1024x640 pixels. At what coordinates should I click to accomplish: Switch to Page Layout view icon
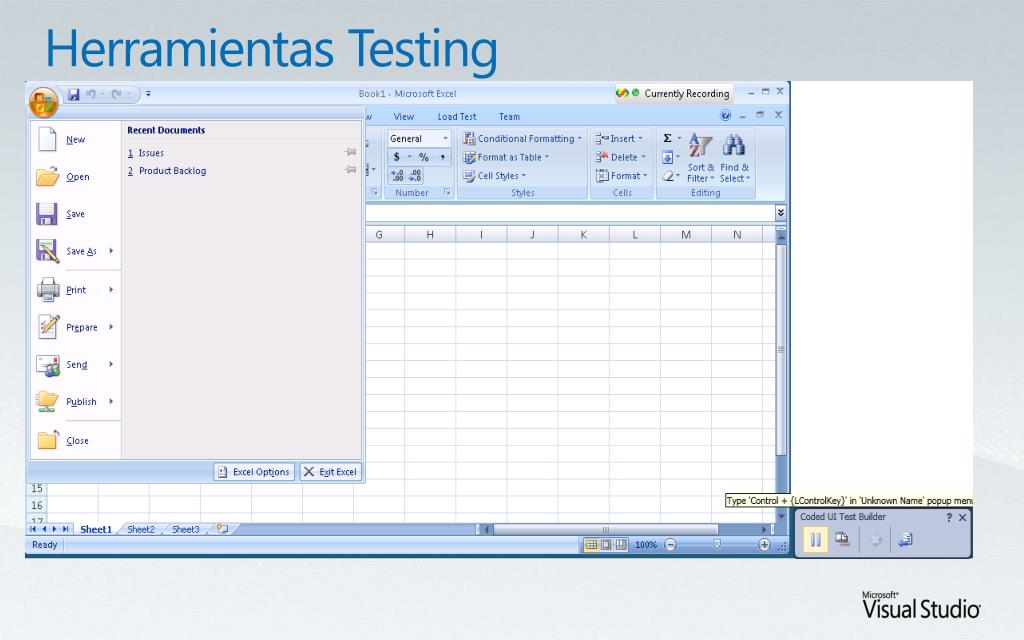(606, 545)
